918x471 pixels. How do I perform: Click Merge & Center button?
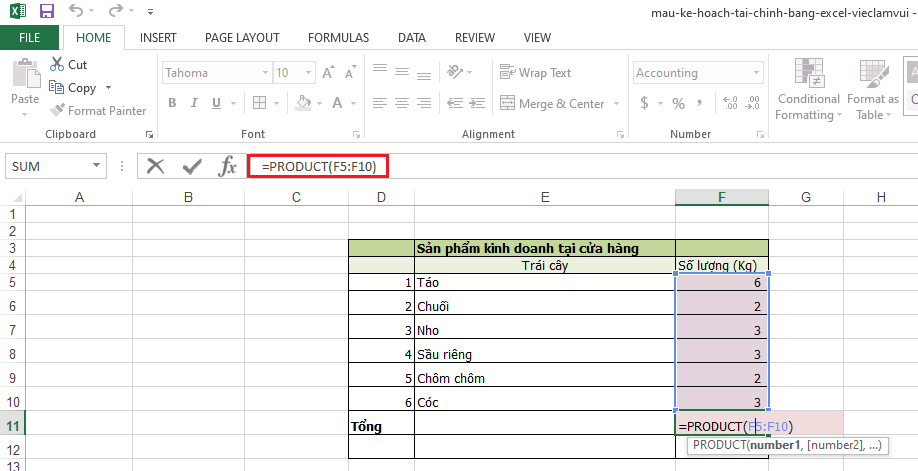(552, 103)
